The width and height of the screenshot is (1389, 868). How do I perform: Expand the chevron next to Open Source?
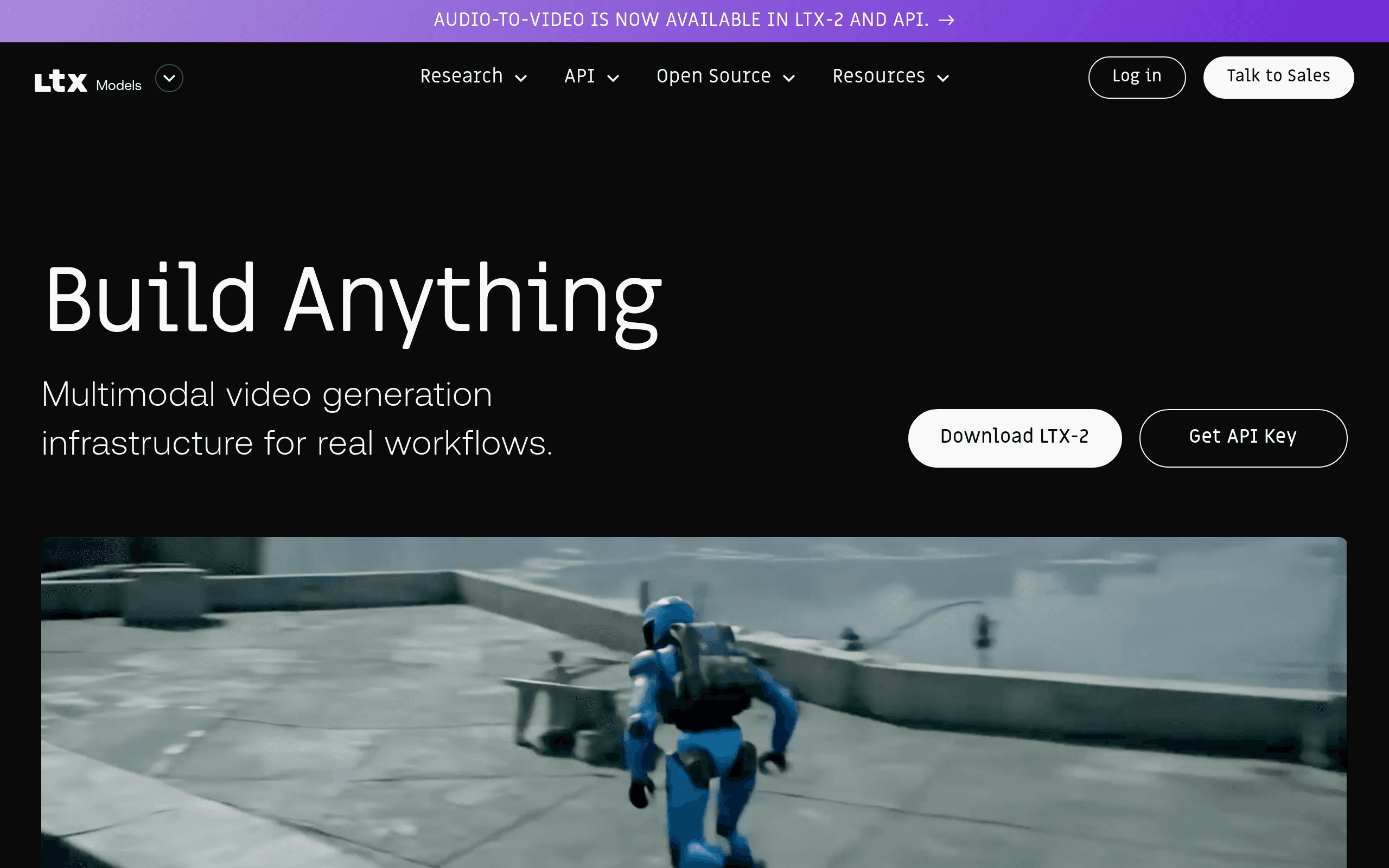(789, 78)
